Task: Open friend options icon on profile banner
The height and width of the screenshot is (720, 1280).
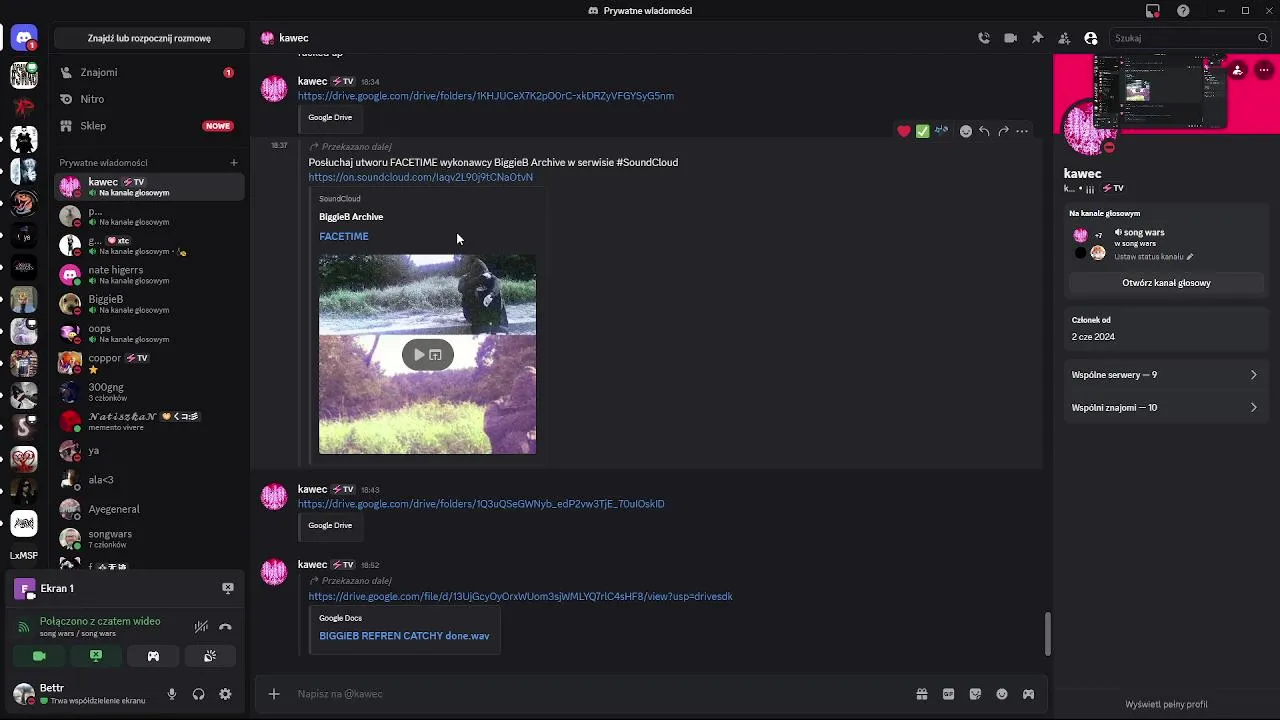Action: [x=1237, y=70]
